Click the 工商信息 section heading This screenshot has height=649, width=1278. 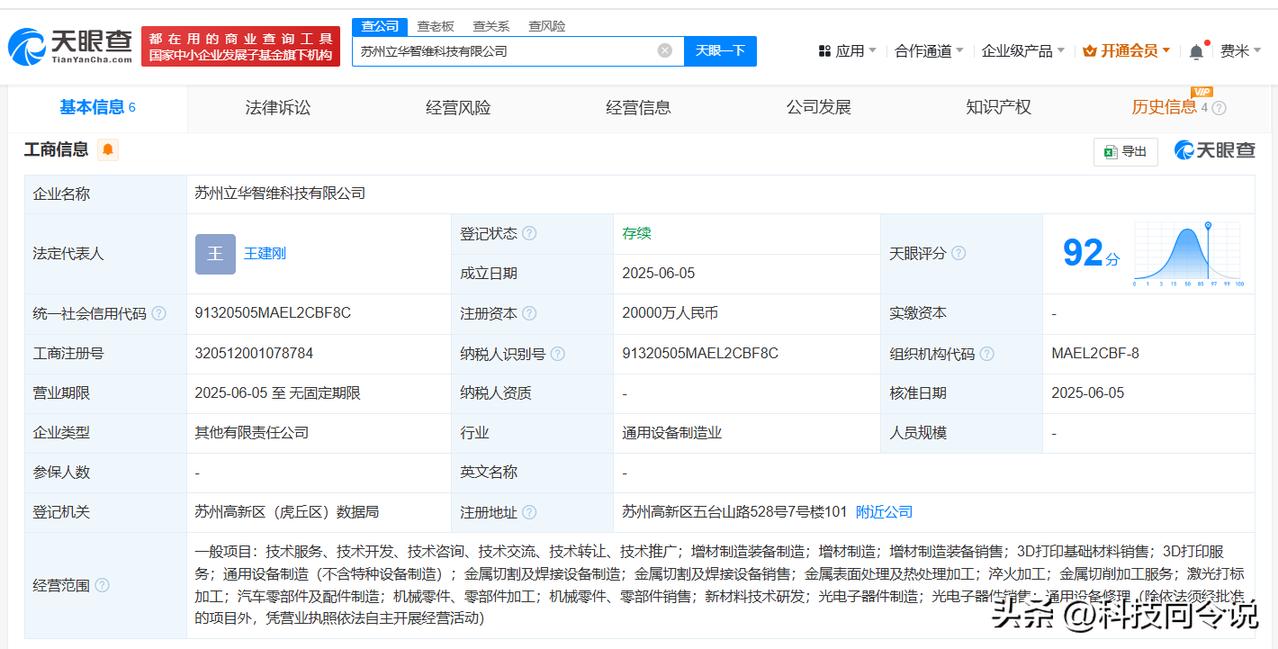pyautogui.click(x=56, y=150)
